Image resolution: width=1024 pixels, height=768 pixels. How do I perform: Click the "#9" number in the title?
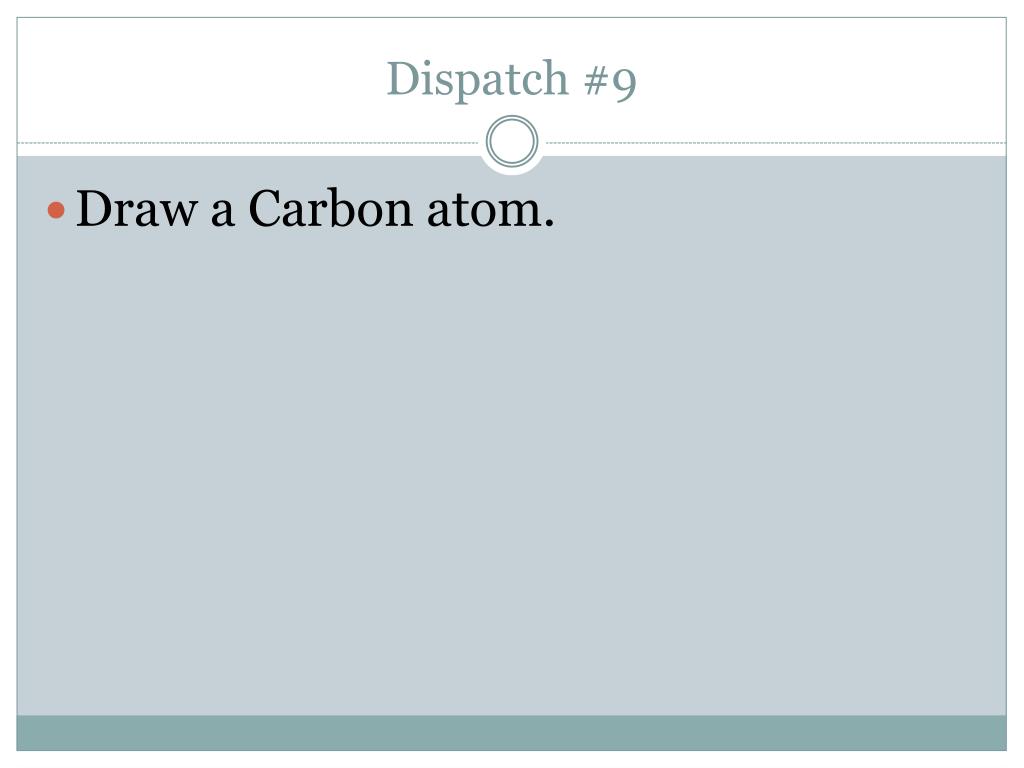pyautogui.click(x=610, y=82)
